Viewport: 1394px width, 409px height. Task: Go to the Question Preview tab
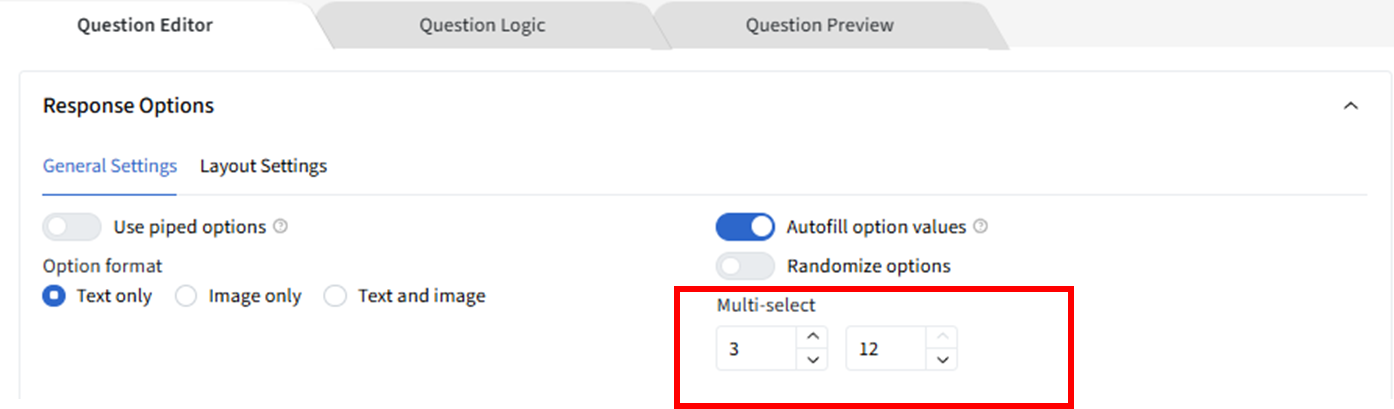coord(819,25)
